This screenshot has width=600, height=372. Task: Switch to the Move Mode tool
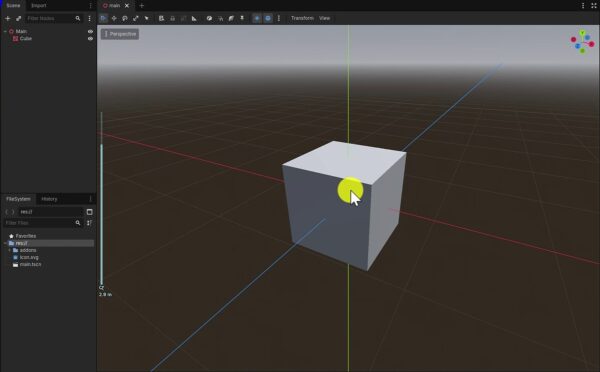pos(114,18)
